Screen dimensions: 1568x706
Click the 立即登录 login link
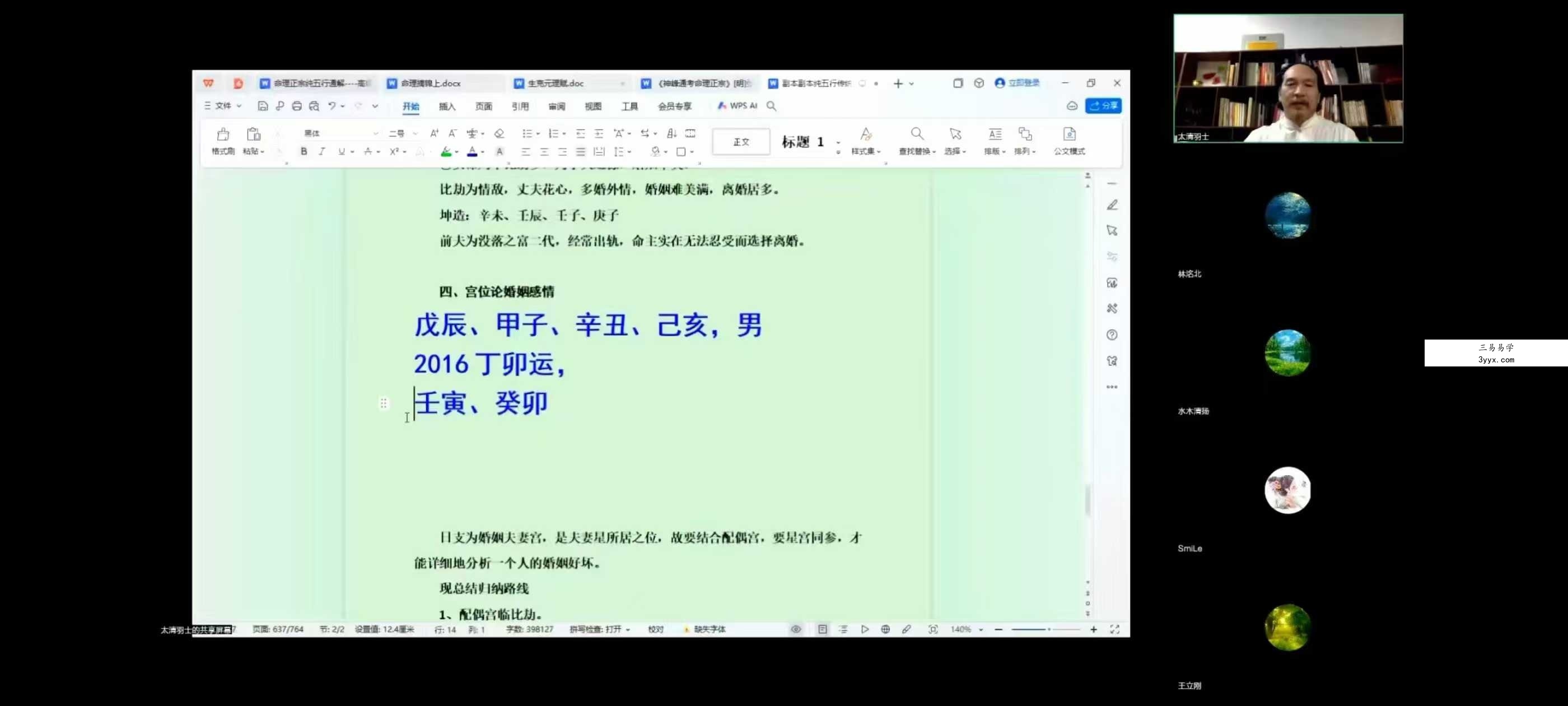[x=1017, y=83]
